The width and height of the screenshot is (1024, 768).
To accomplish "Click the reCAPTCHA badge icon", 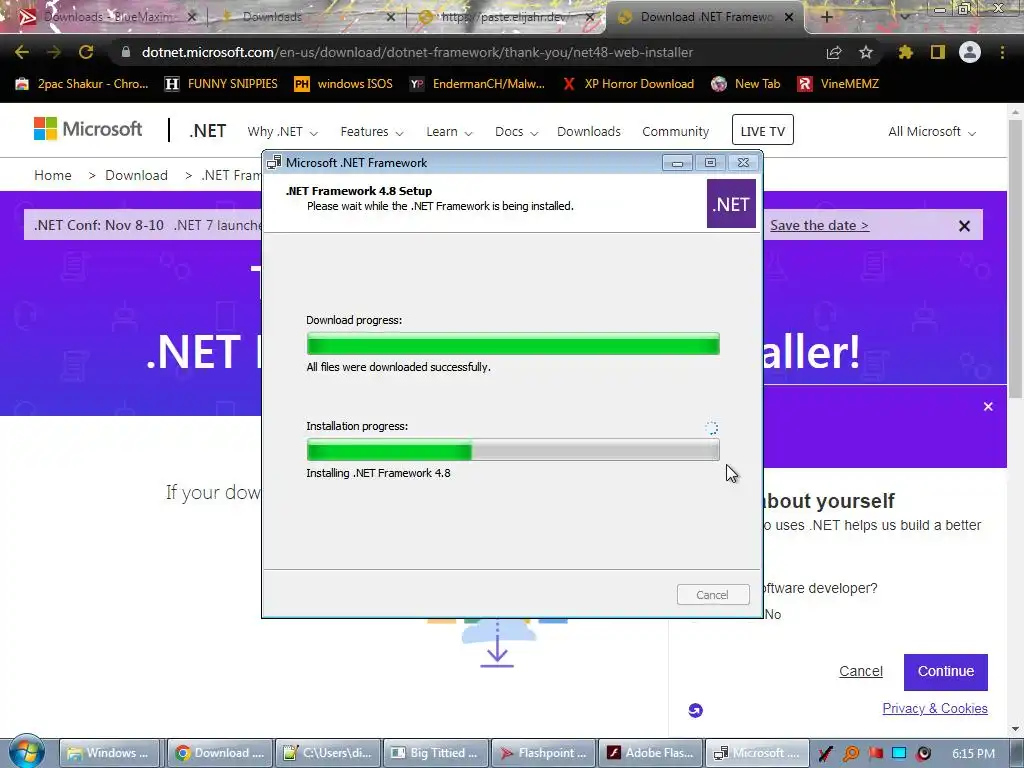I will [696, 711].
